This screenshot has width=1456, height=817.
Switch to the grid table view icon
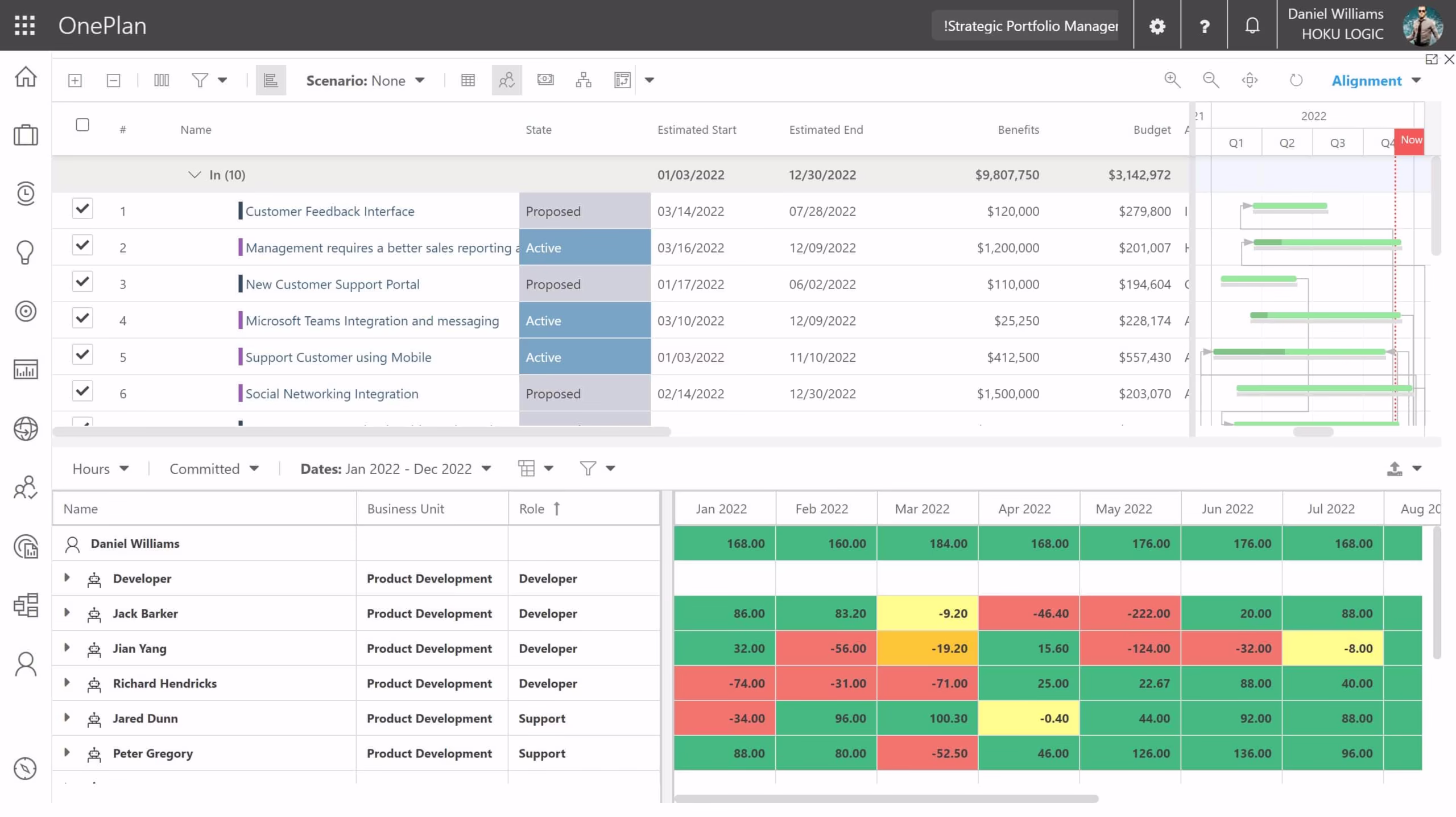click(x=468, y=80)
